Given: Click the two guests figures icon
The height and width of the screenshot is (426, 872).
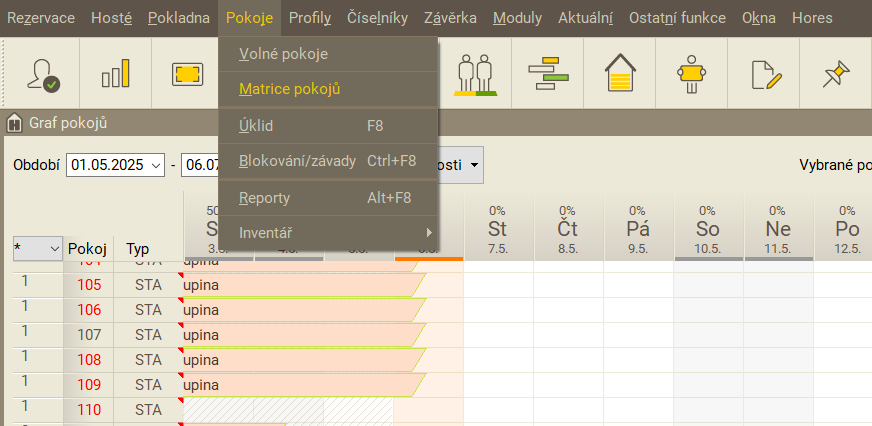Looking at the screenshot, I should click(x=476, y=73).
